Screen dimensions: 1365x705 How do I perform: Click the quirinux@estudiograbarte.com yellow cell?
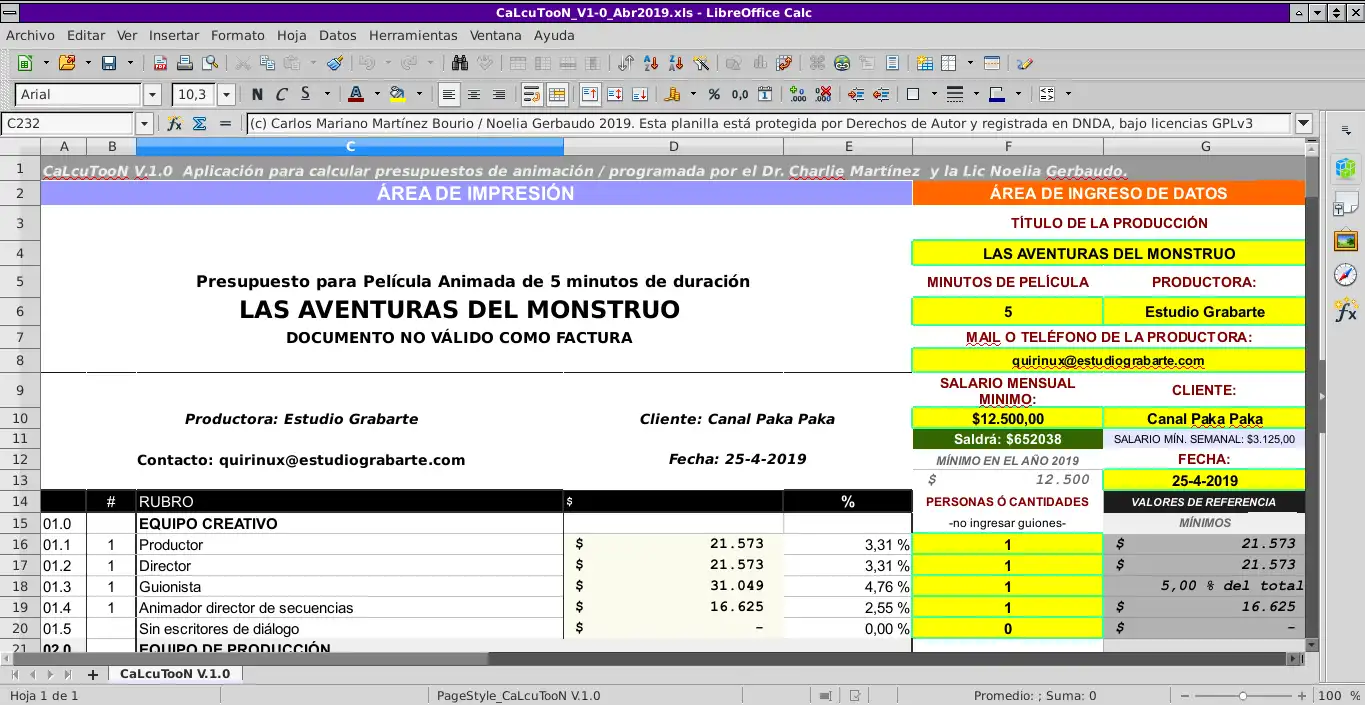click(x=1108, y=360)
